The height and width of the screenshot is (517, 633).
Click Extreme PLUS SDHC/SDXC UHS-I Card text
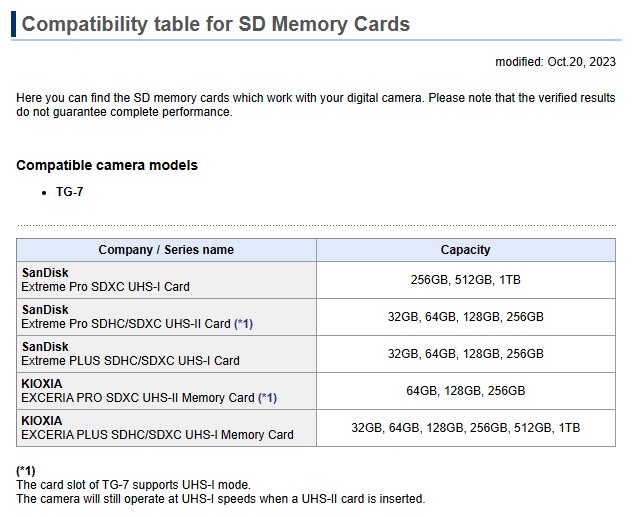(130, 360)
